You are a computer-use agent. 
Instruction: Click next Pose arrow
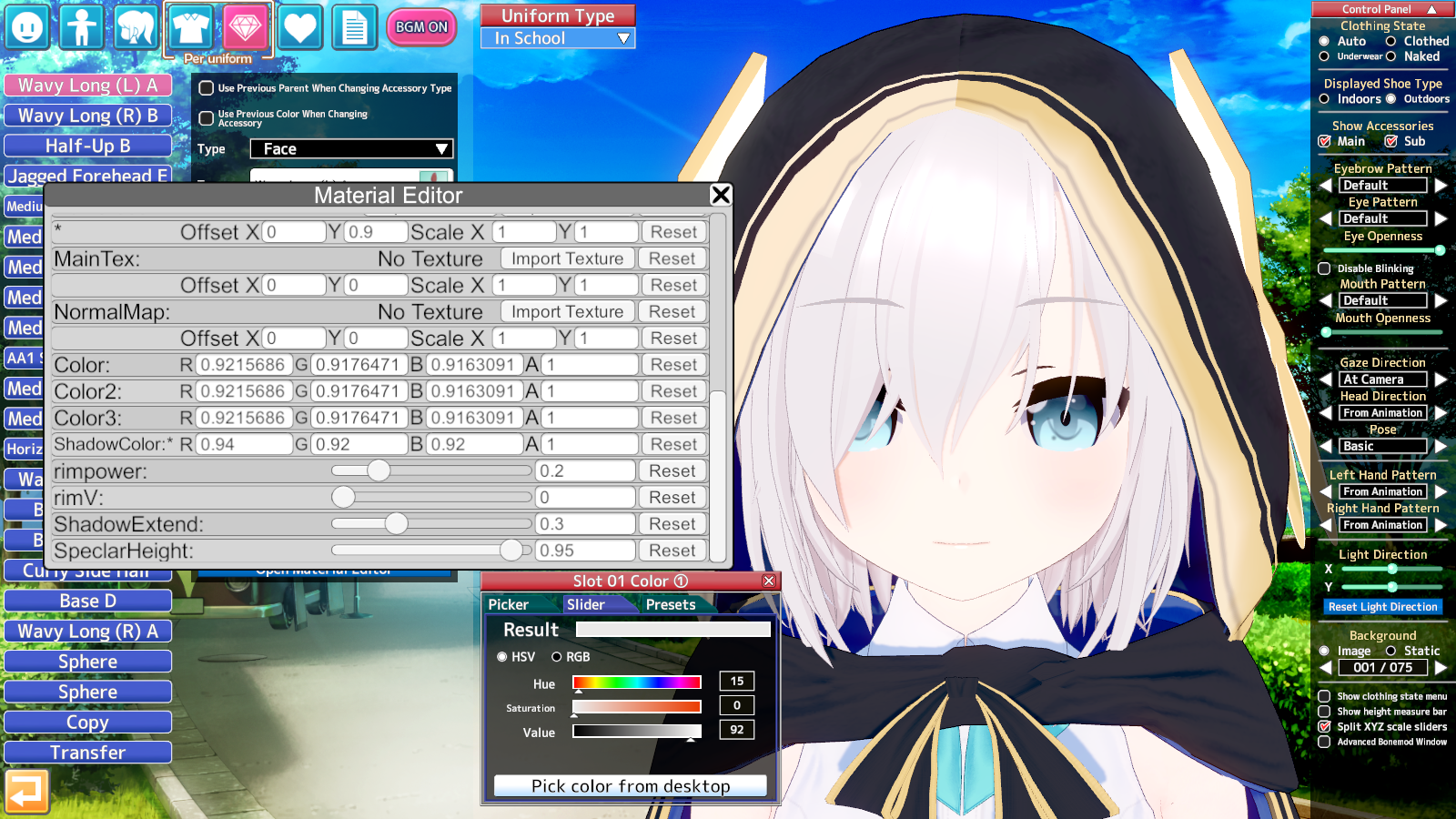(x=1441, y=447)
